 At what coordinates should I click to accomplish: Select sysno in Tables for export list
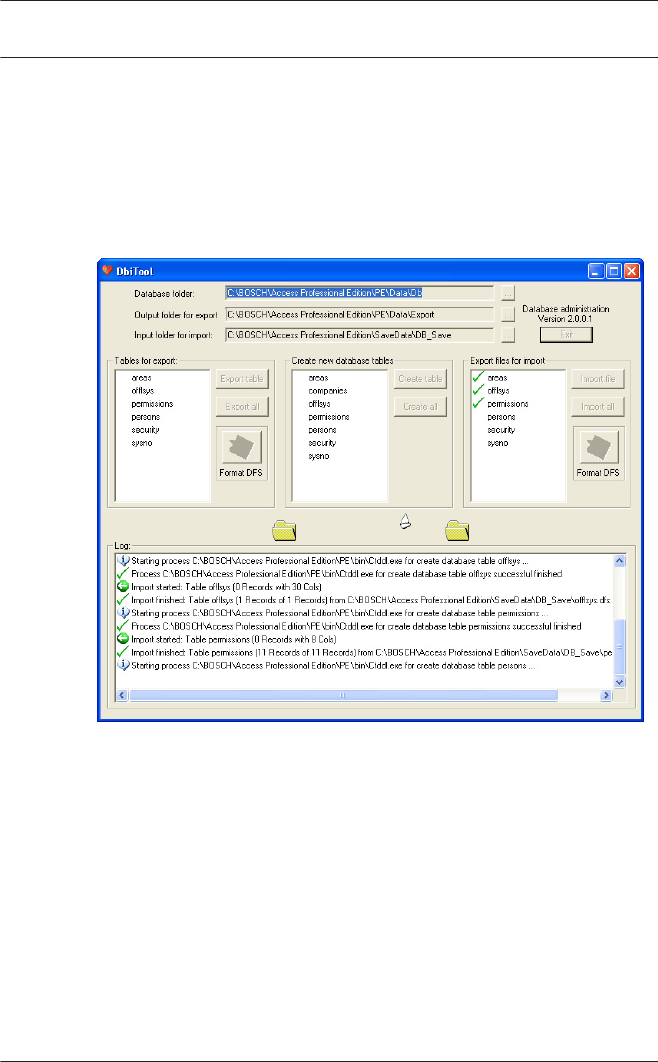(x=141, y=443)
